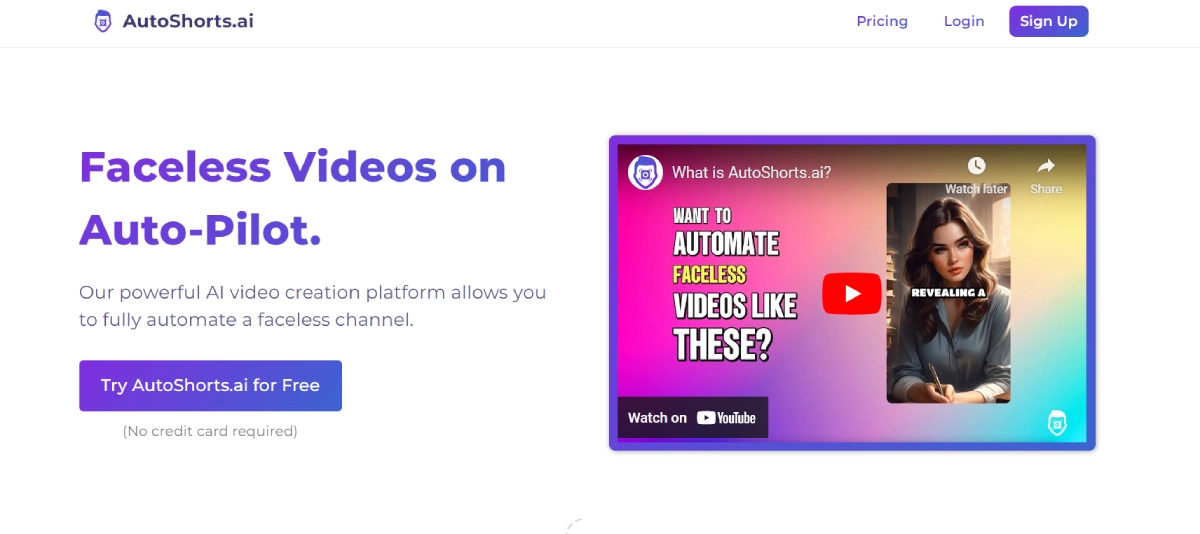Click the AutoShorts.ai brand name text
This screenshot has width=1200, height=534.
[x=188, y=21]
